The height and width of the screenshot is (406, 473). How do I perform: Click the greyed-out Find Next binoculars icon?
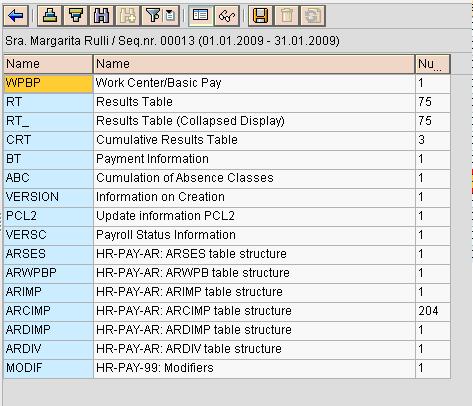coord(127,16)
